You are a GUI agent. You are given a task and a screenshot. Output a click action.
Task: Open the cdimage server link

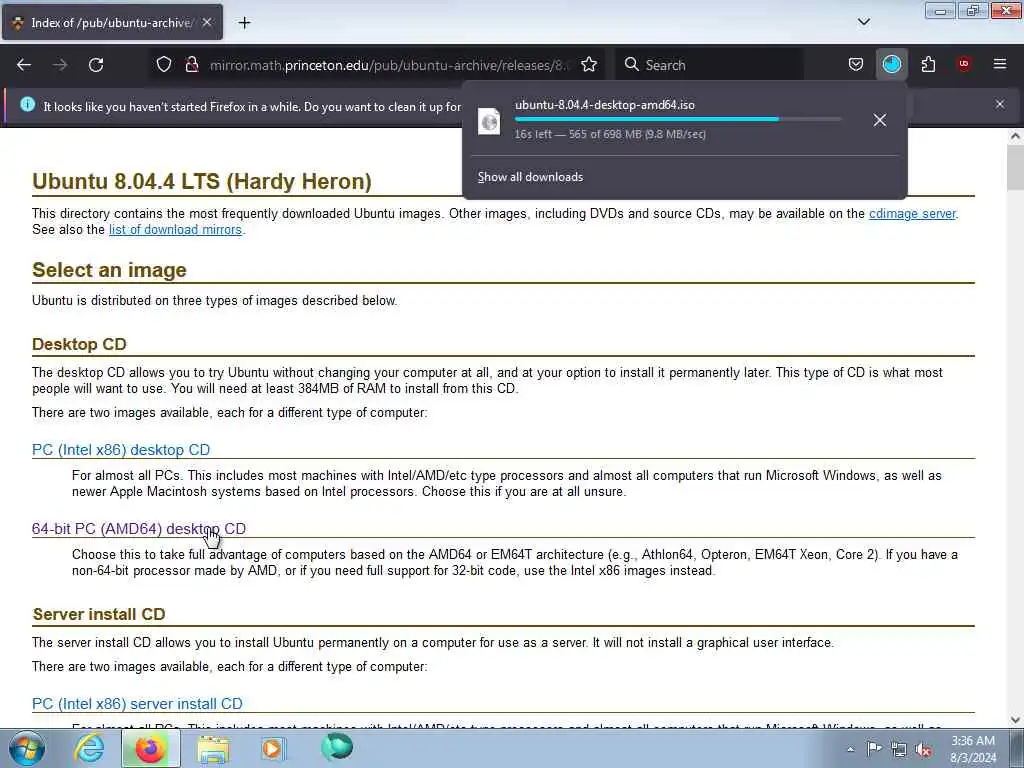[912, 214]
